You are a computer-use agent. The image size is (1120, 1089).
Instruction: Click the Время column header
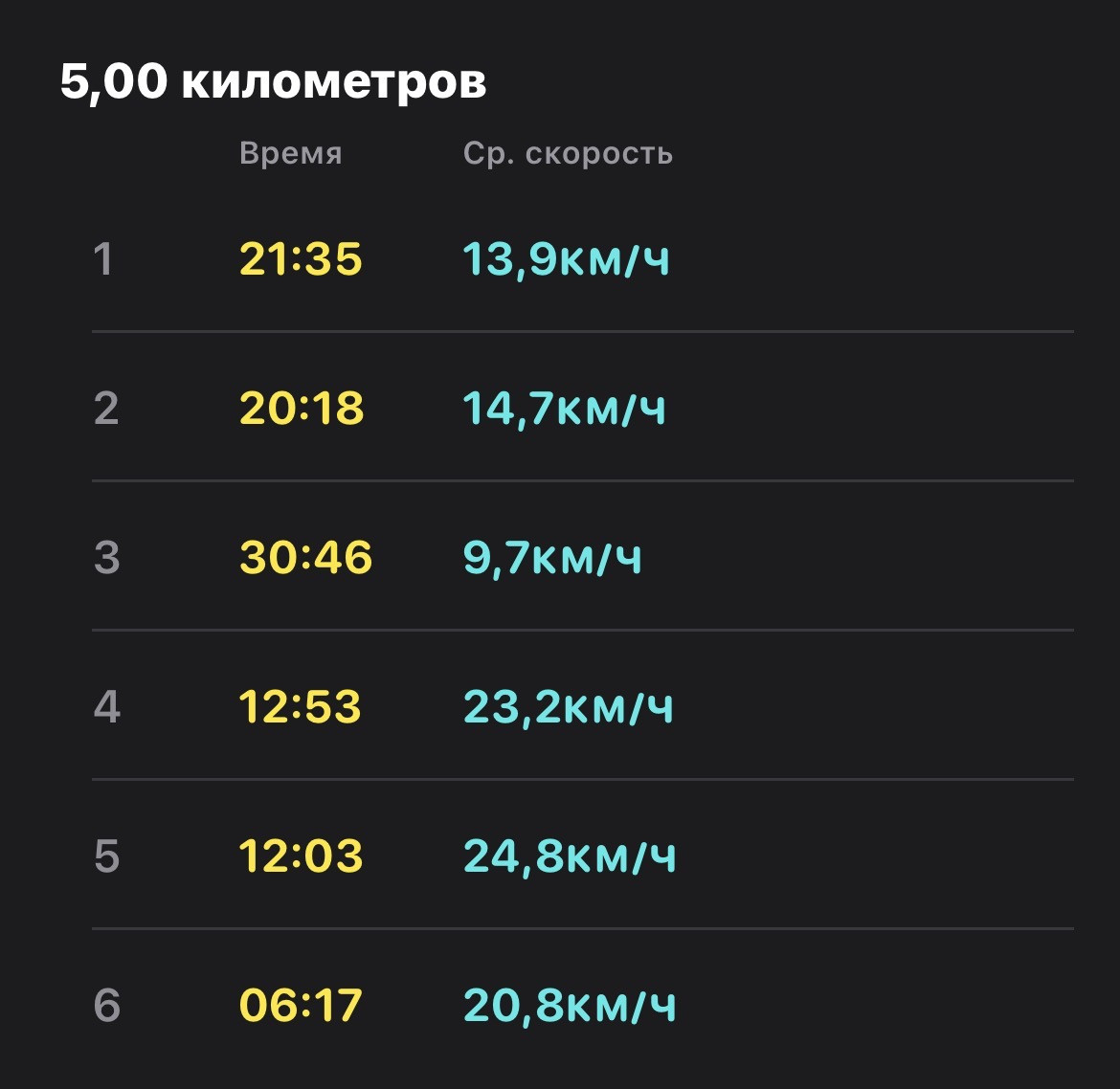click(291, 153)
